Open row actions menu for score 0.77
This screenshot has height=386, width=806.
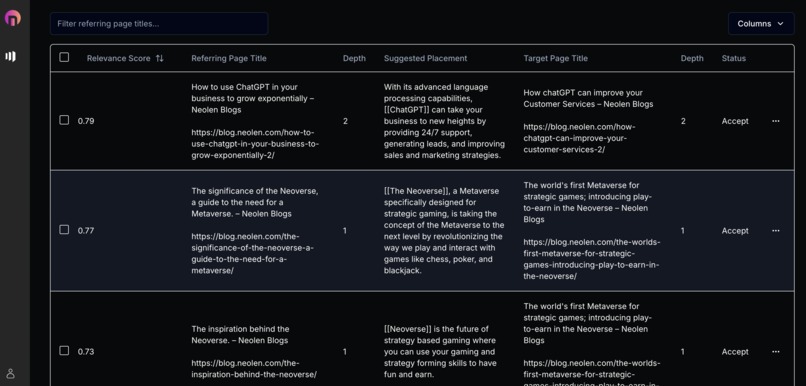(776, 231)
